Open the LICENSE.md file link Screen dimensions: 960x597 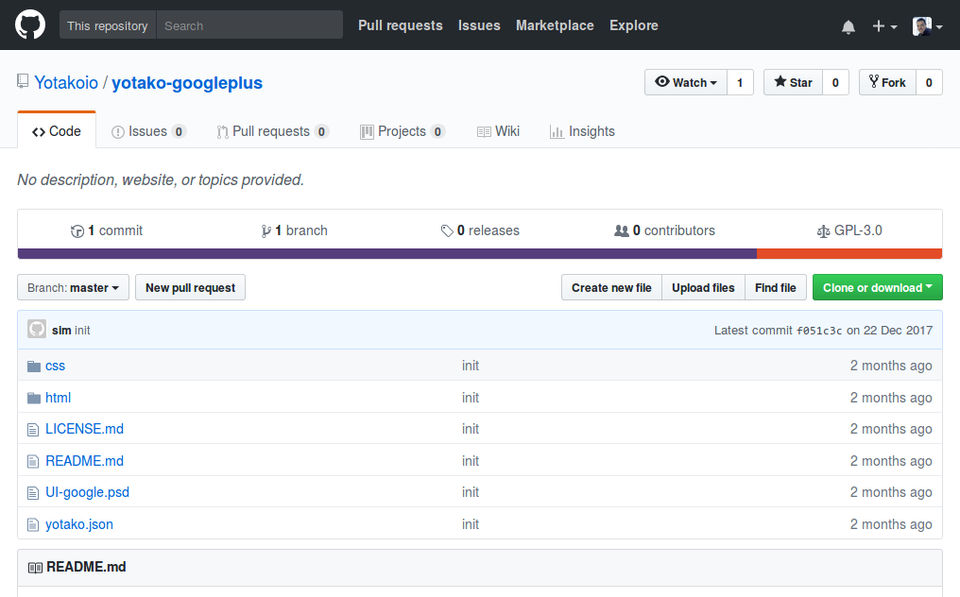click(x=84, y=429)
